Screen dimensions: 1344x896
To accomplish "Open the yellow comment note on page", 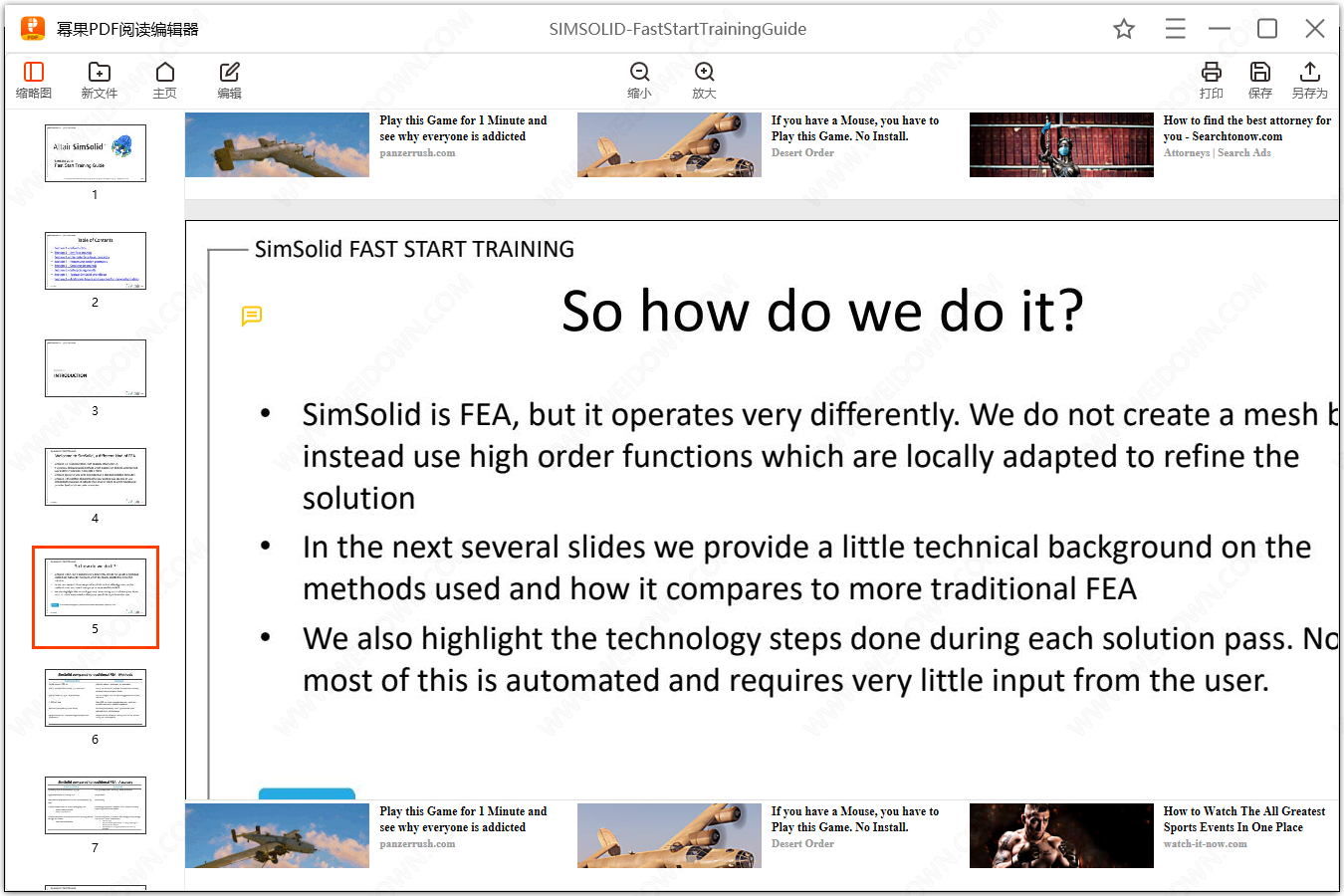I will [x=252, y=316].
